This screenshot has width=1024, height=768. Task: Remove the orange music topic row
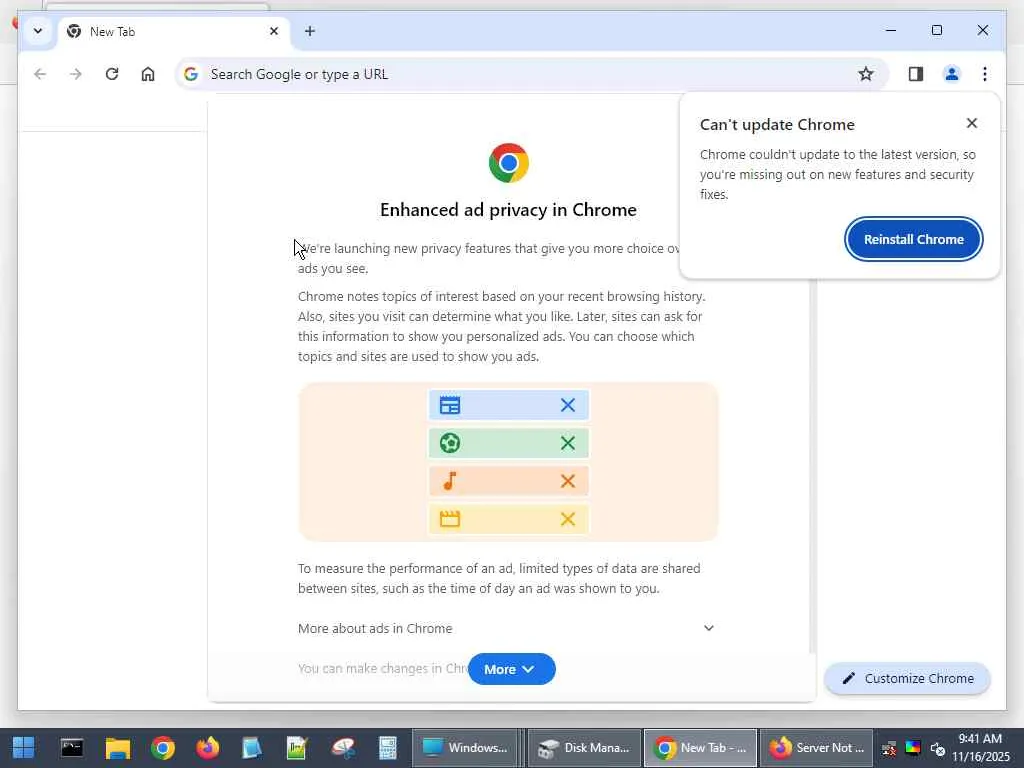point(568,481)
